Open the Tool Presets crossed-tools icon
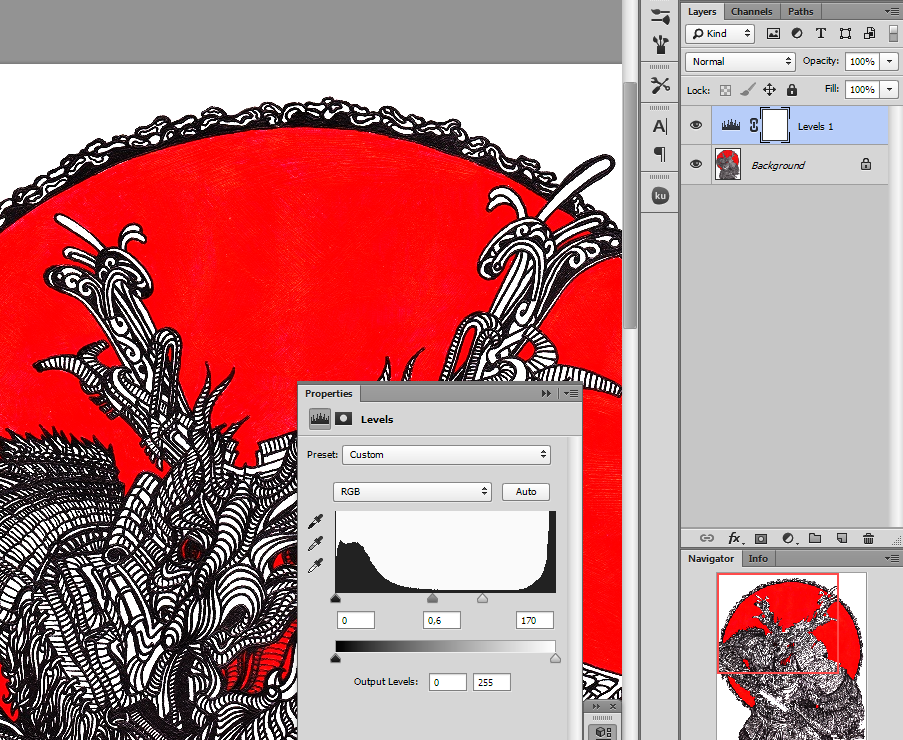 coord(660,86)
